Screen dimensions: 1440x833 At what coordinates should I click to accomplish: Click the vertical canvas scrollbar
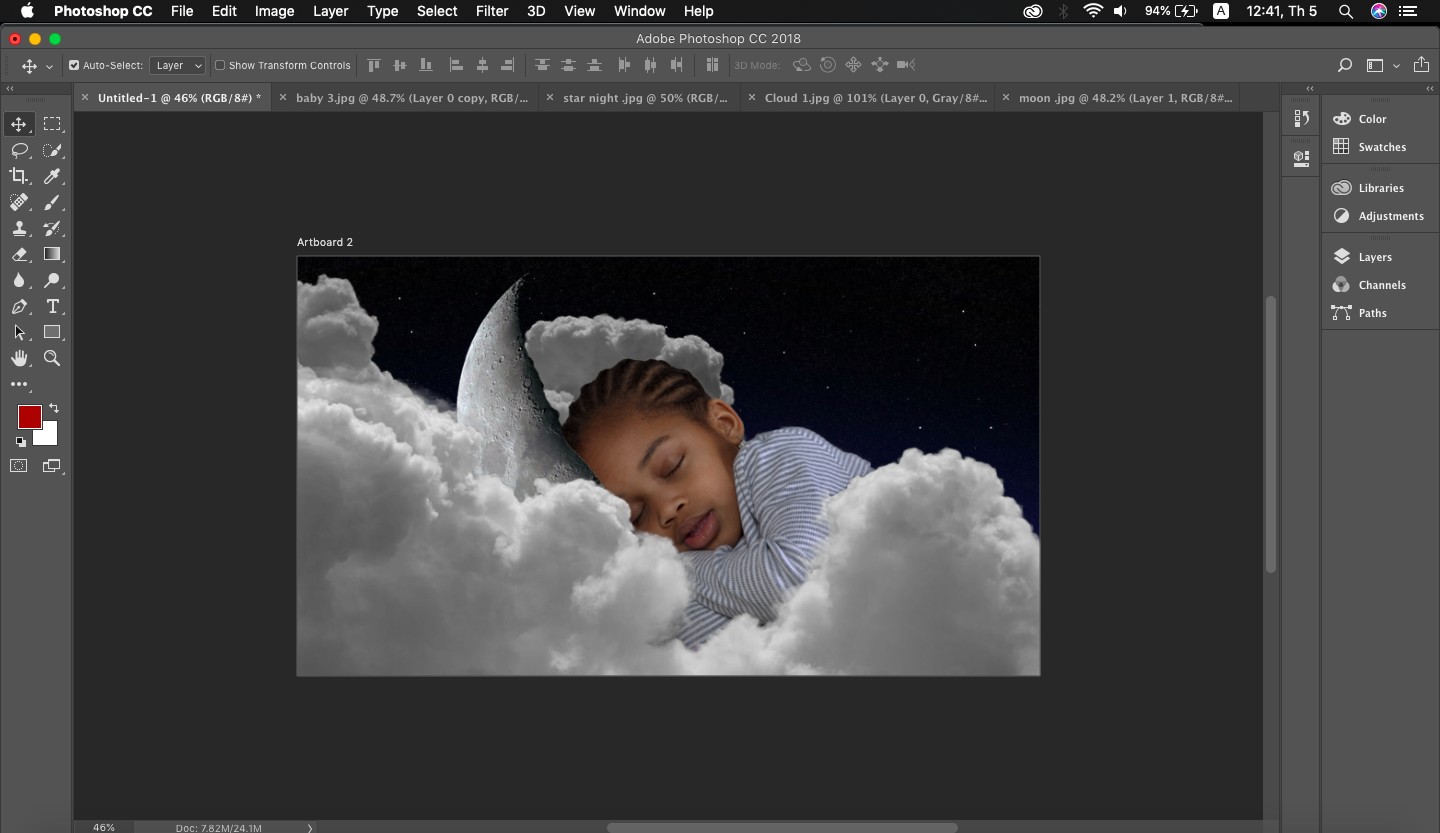(1271, 434)
